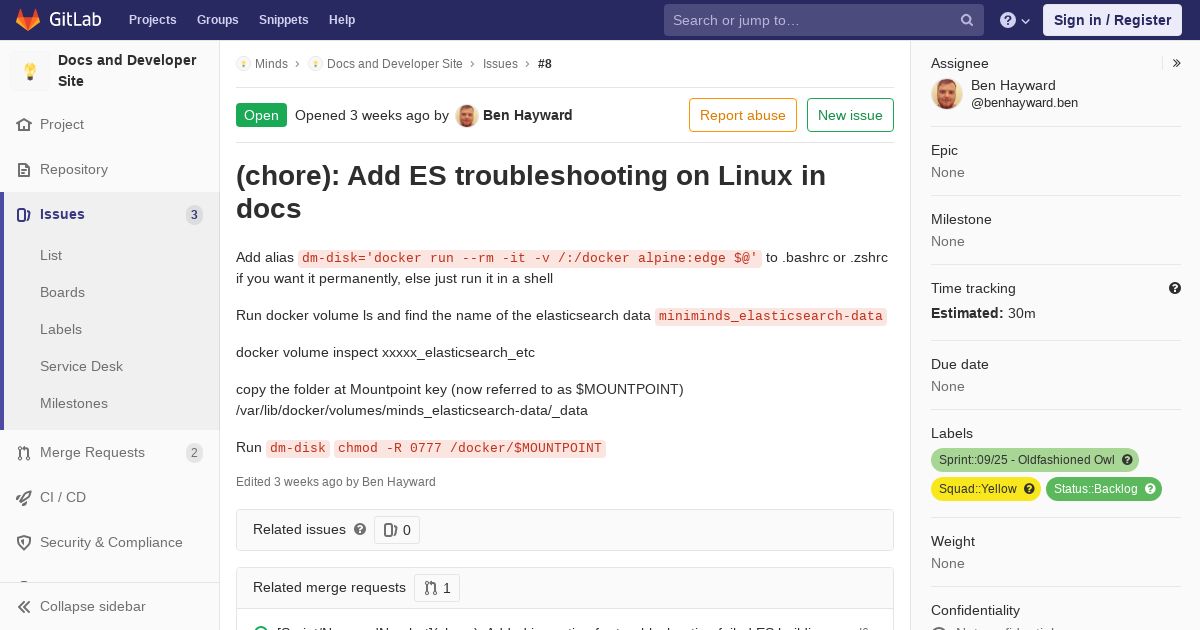
Task: Click the miniminds_elasticsearch-data code text
Action: (x=770, y=316)
